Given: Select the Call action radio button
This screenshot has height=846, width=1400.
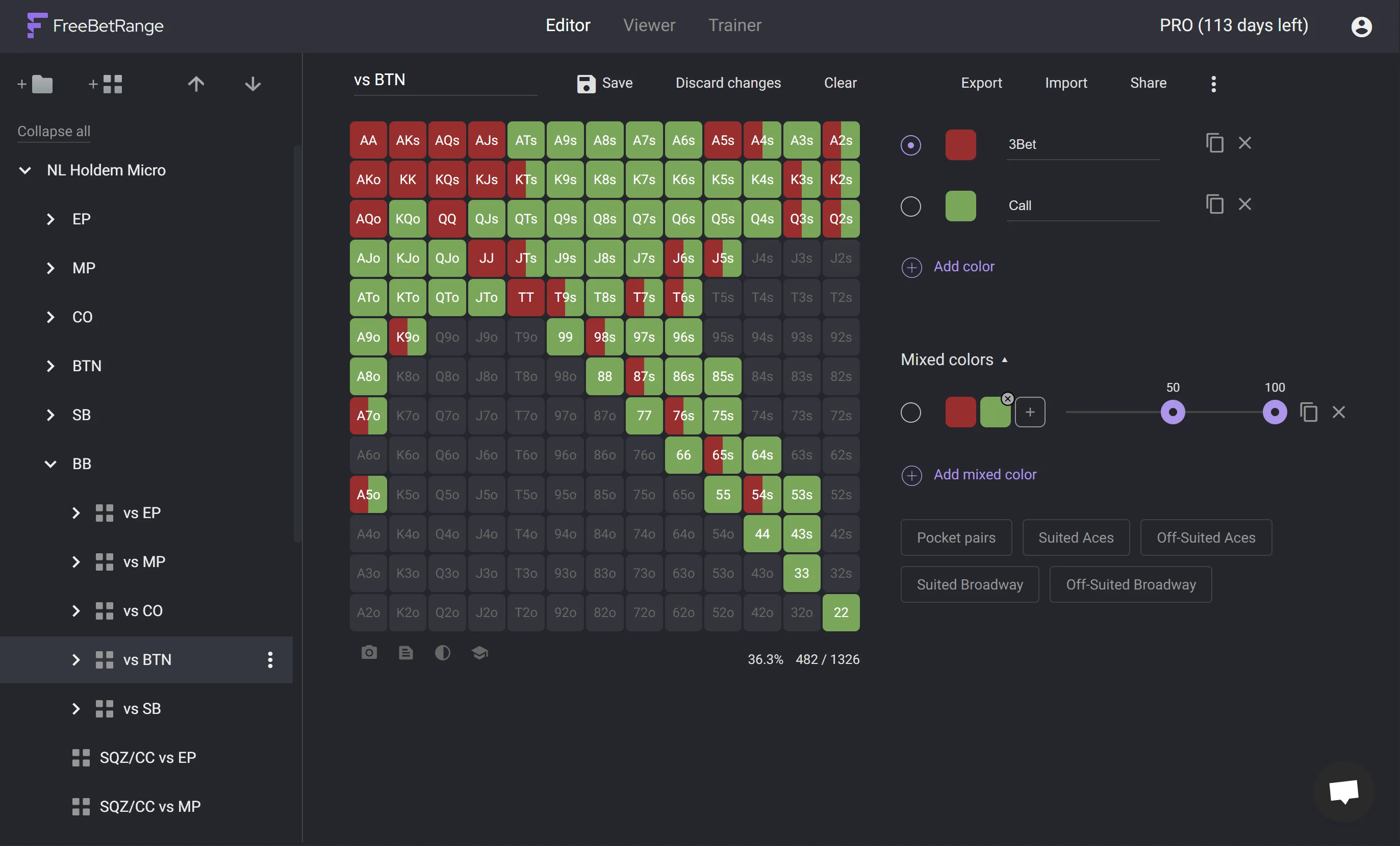Looking at the screenshot, I should coord(910,206).
